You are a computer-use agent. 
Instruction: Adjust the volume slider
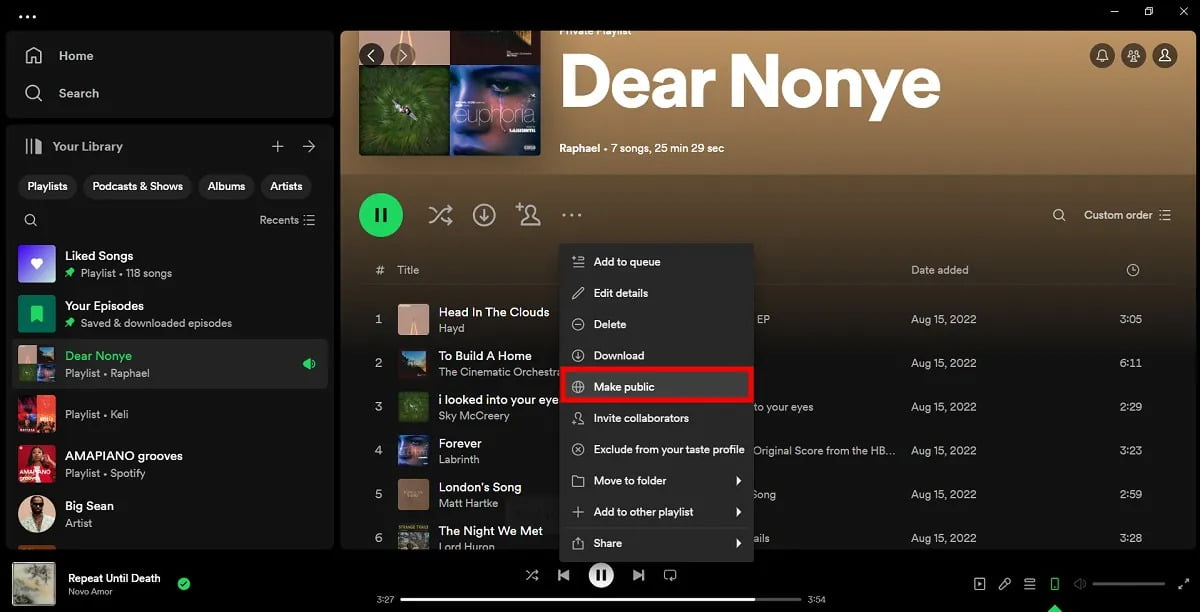tap(1129, 584)
